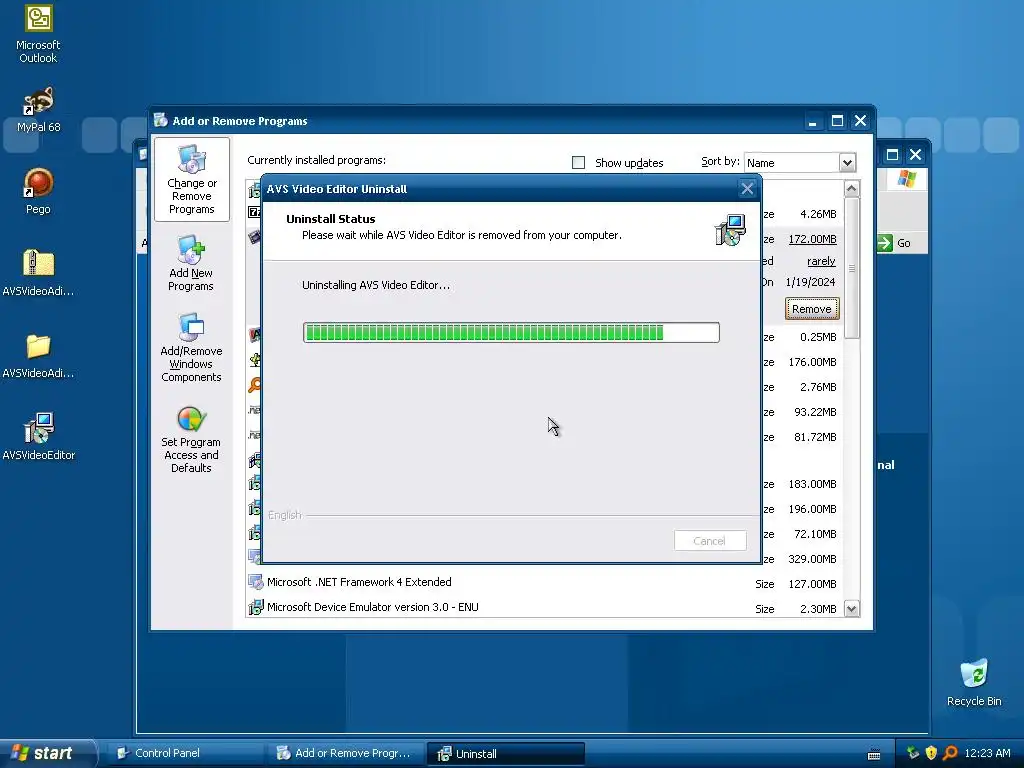This screenshot has width=1024, height=768.
Task: Select the AVSVideoEditor installer desktop icon
Action: (x=38, y=436)
